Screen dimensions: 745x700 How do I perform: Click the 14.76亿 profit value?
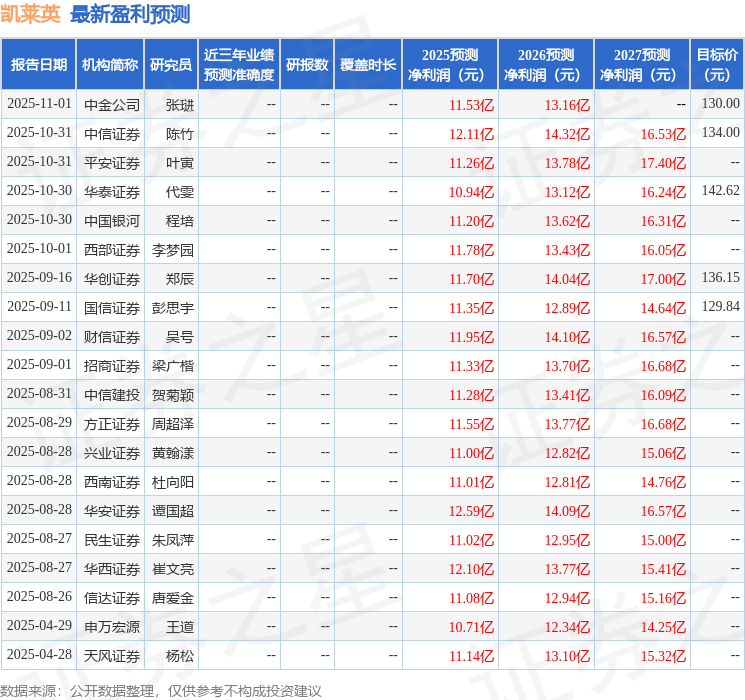point(663,482)
